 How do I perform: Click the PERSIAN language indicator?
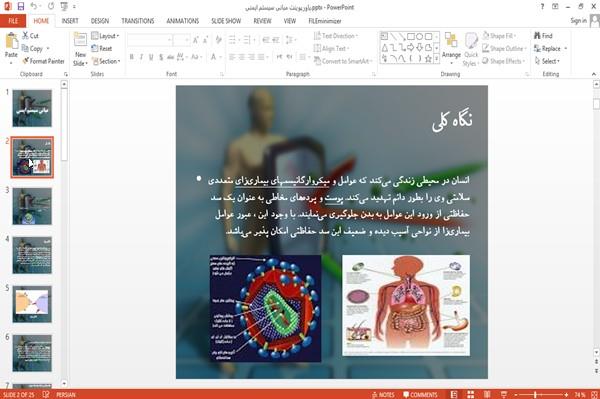click(x=66, y=395)
